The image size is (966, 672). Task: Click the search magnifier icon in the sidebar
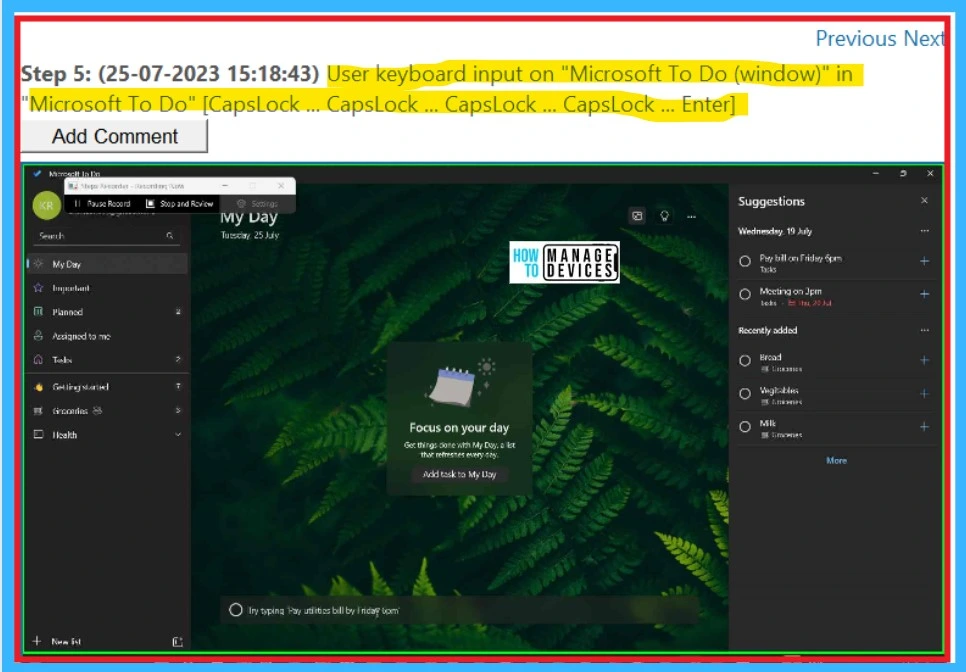[x=169, y=236]
